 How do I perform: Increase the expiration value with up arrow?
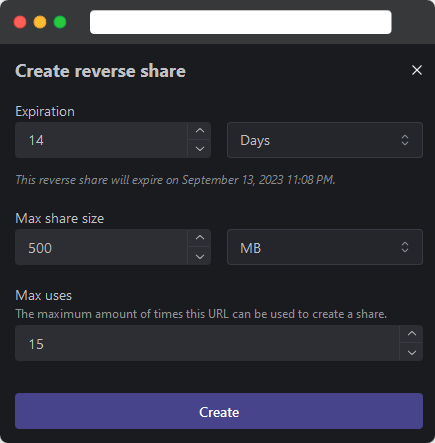[x=200, y=131]
